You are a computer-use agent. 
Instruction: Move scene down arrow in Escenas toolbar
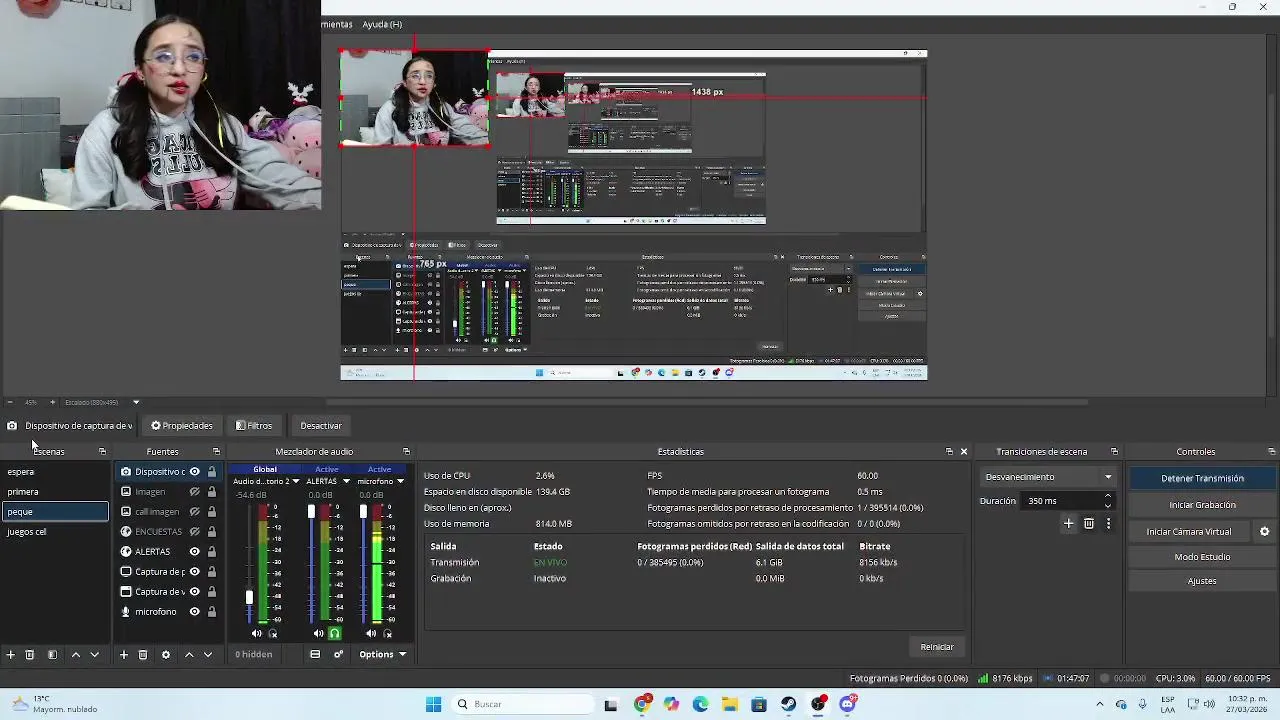(95, 654)
